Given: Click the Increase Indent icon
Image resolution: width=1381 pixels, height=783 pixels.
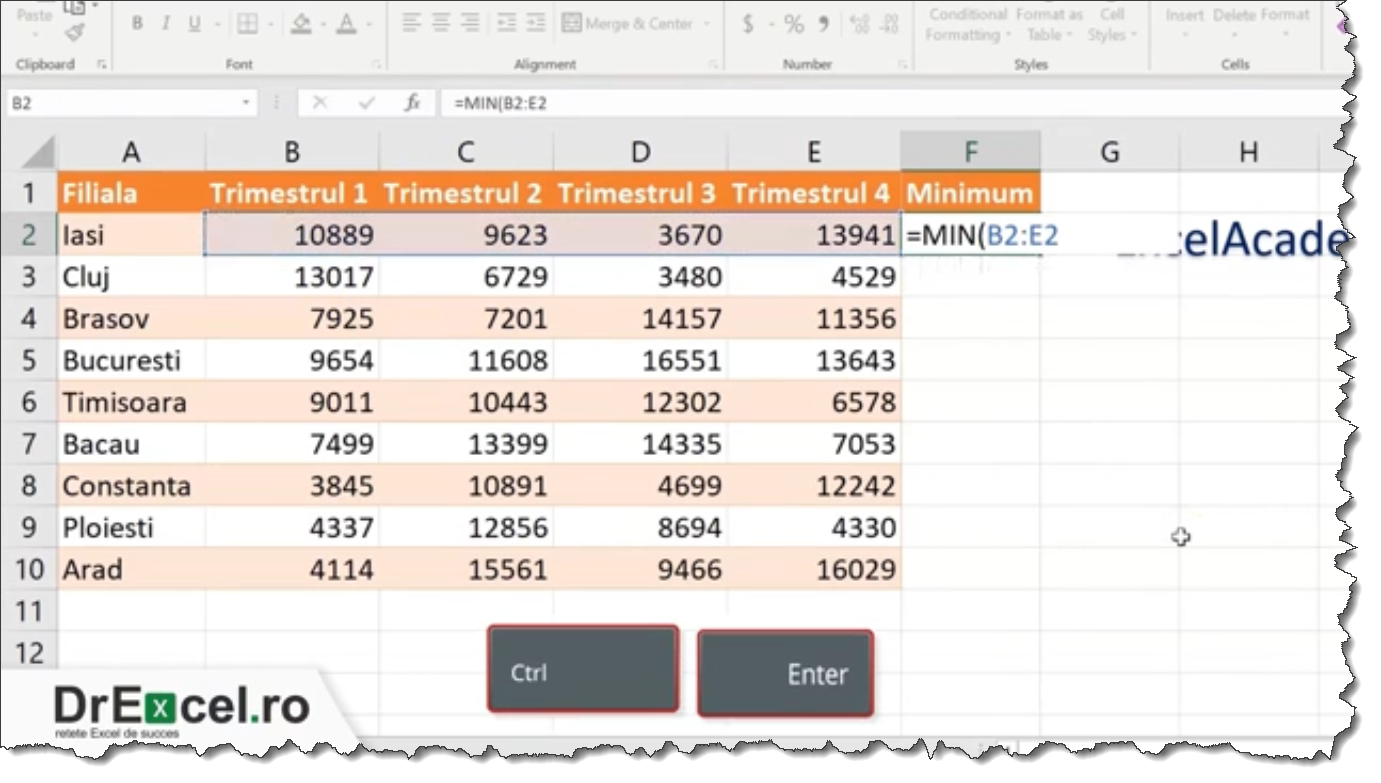Looking at the screenshot, I should click(x=536, y=22).
